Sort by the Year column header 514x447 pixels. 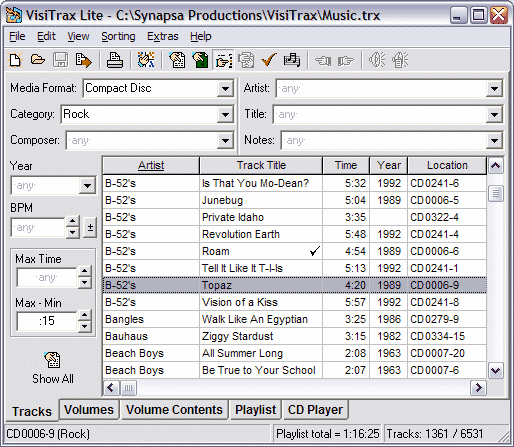coord(389,166)
